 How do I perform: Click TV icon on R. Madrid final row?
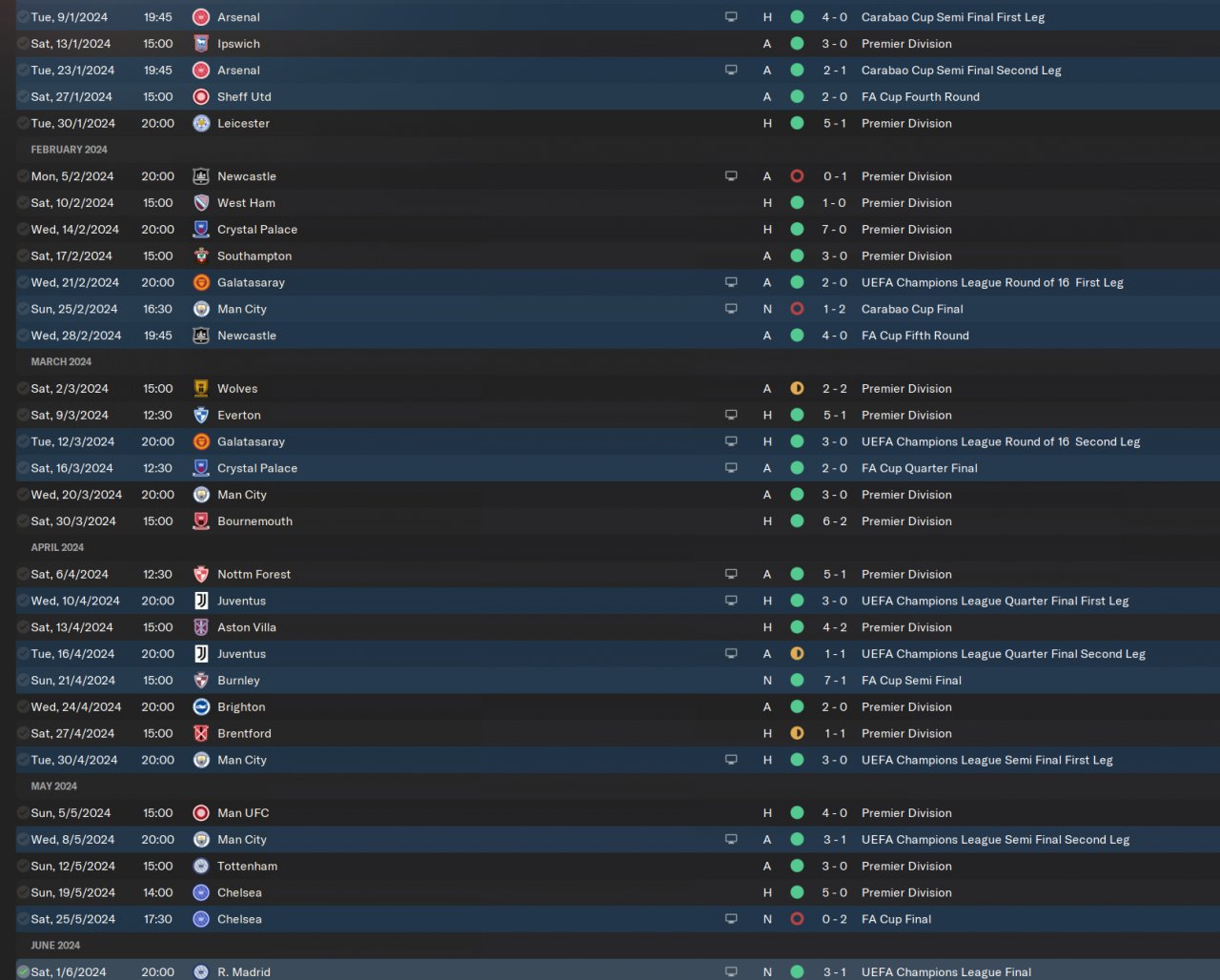click(731, 972)
